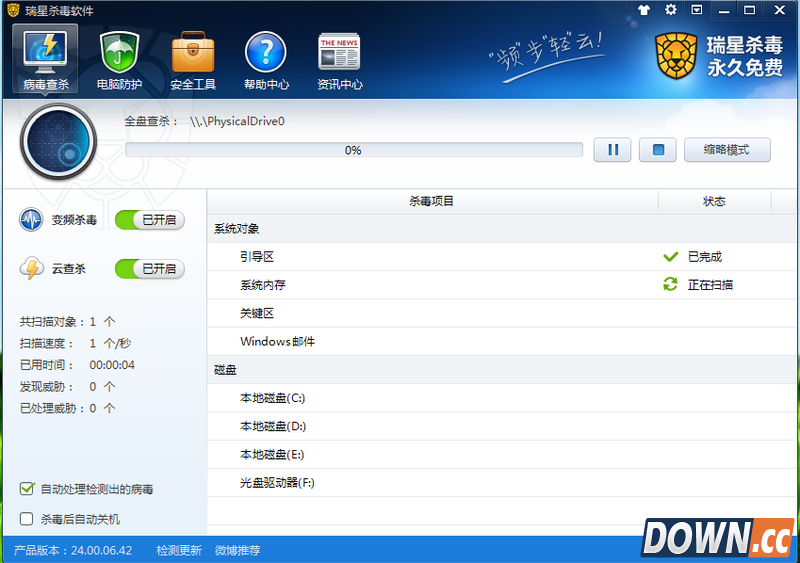Stop the full disk scan
Viewport: 800px width, 563px height.
(x=658, y=150)
